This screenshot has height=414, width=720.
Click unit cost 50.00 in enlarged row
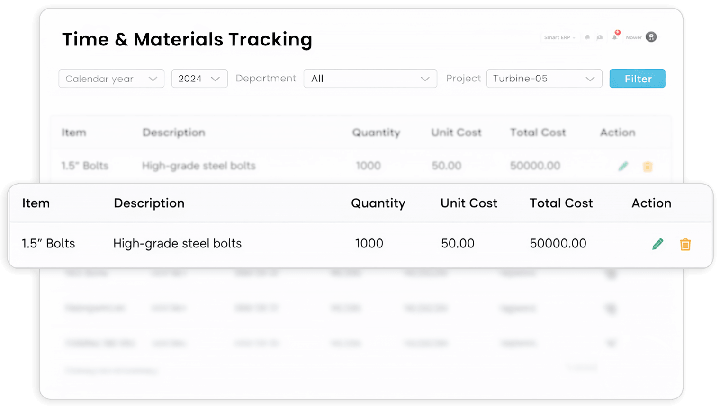457,243
